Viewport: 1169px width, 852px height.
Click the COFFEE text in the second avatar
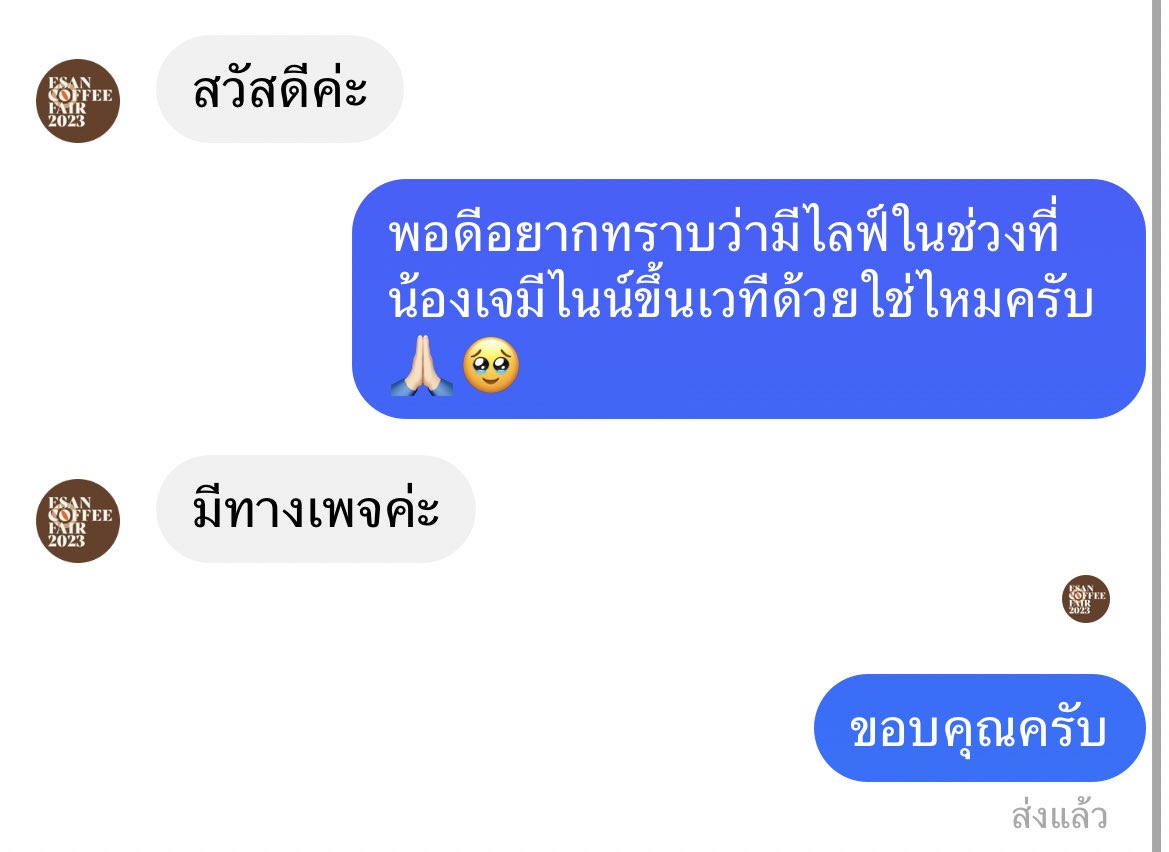coord(81,515)
